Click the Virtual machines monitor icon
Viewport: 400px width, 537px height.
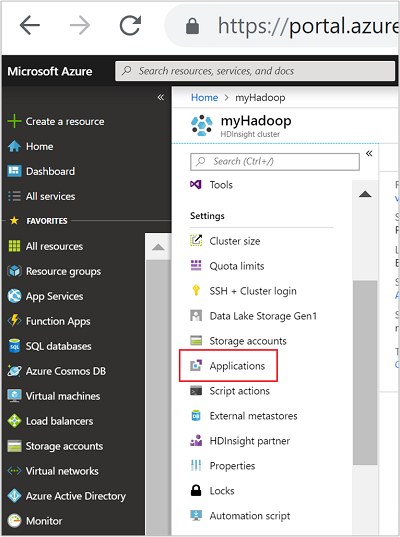tap(14, 396)
